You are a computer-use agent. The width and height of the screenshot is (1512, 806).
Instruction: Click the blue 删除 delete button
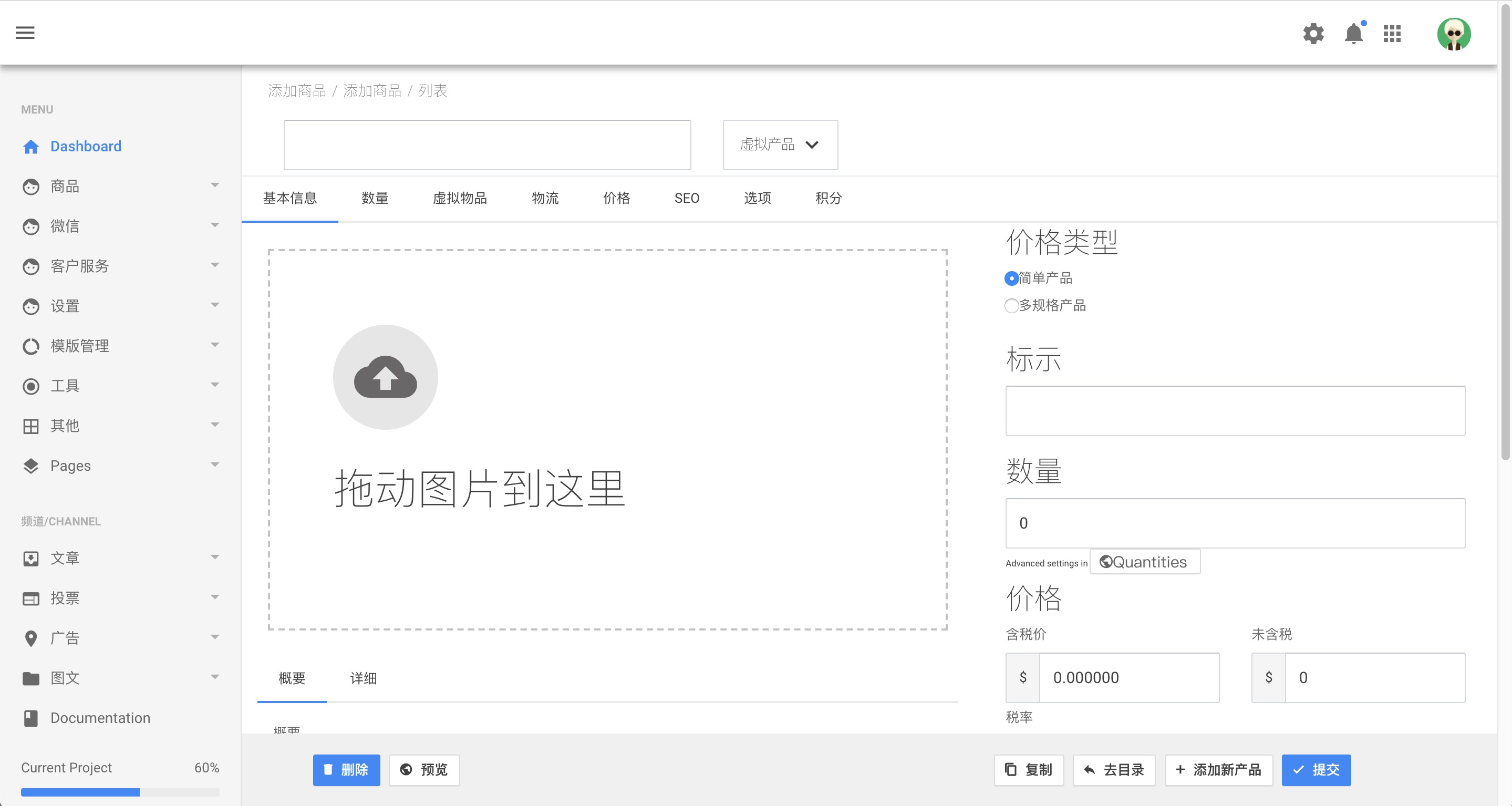click(x=346, y=770)
